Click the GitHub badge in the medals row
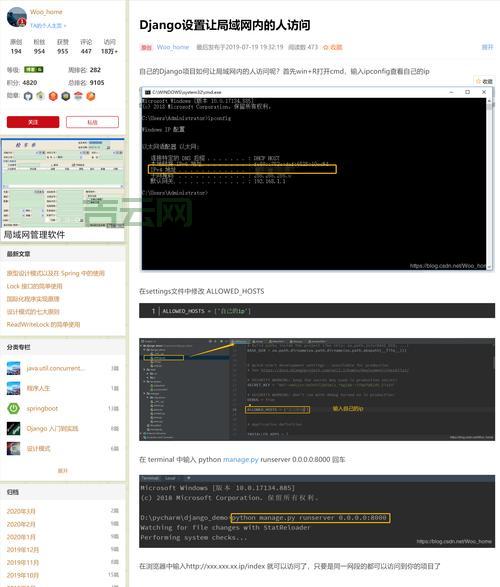Screen dimensions: 500x587 pos(28,96)
